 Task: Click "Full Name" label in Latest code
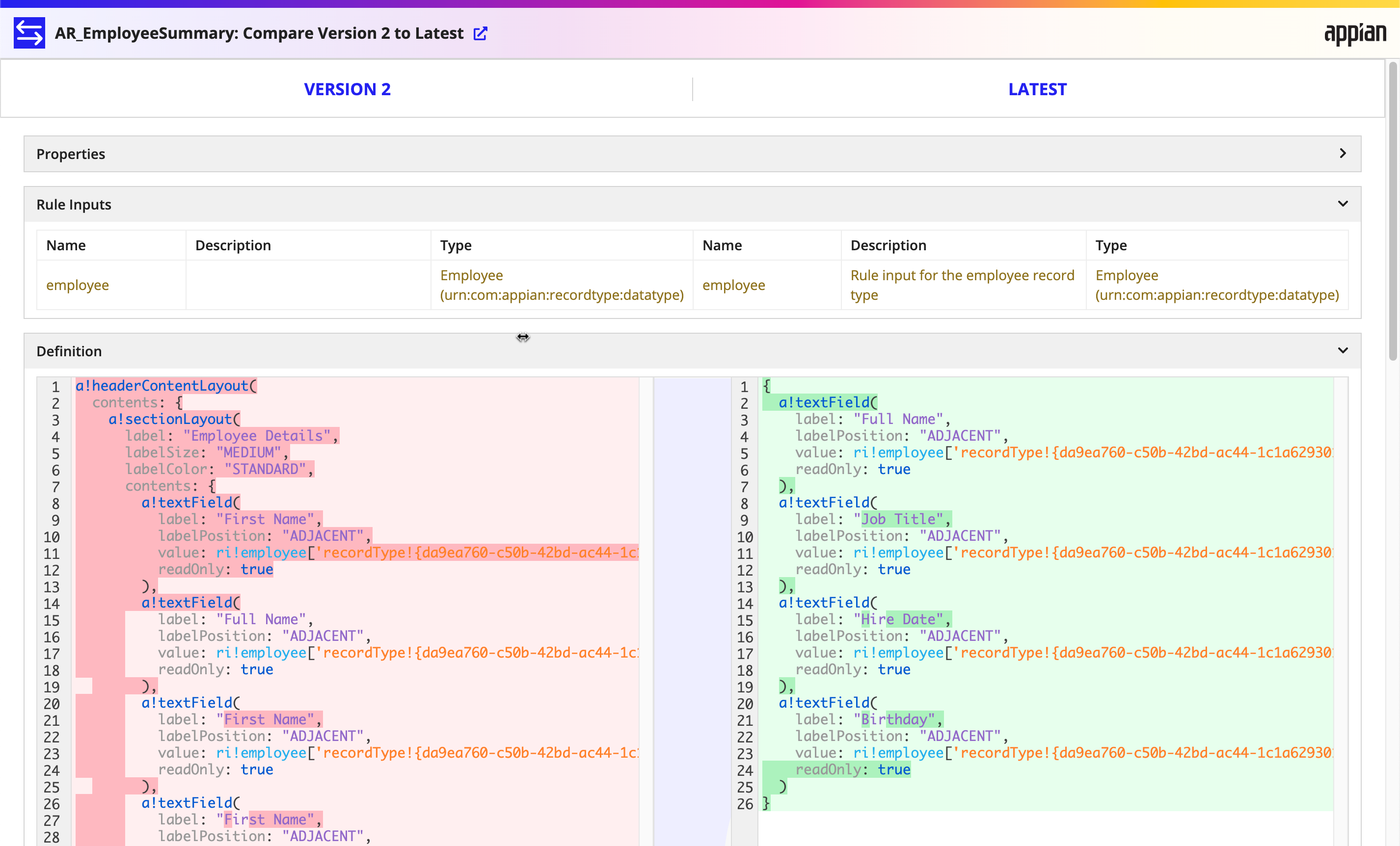pyautogui.click(x=898, y=419)
